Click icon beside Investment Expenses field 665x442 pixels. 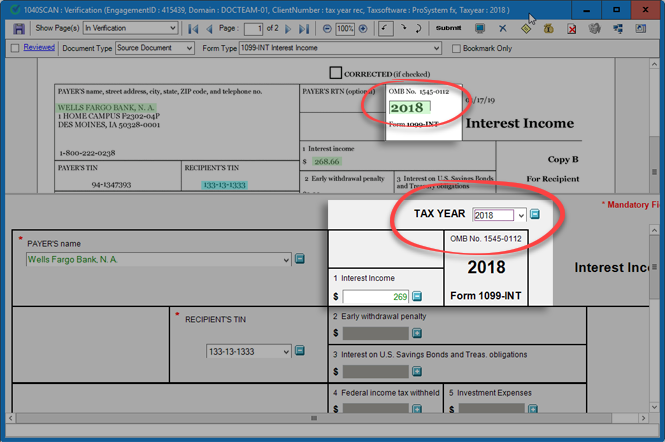click(x=533, y=408)
